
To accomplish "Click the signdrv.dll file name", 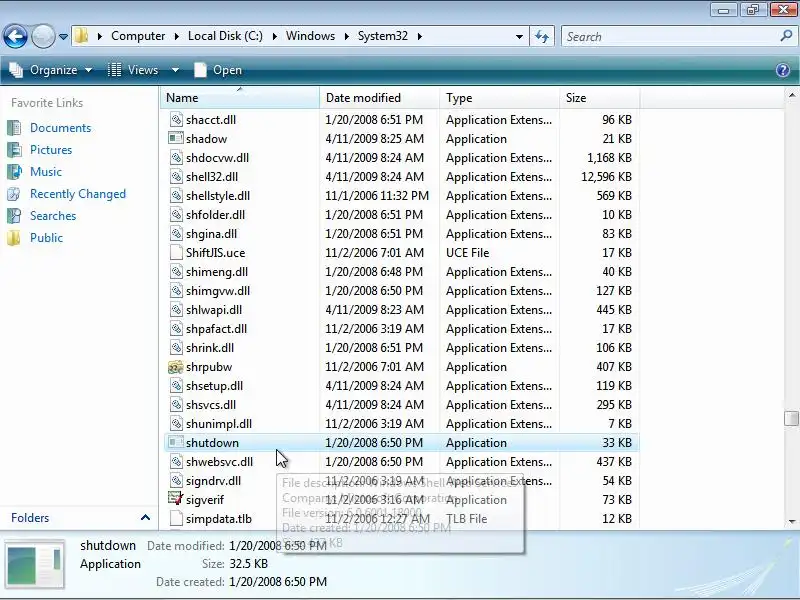I will (213, 481).
